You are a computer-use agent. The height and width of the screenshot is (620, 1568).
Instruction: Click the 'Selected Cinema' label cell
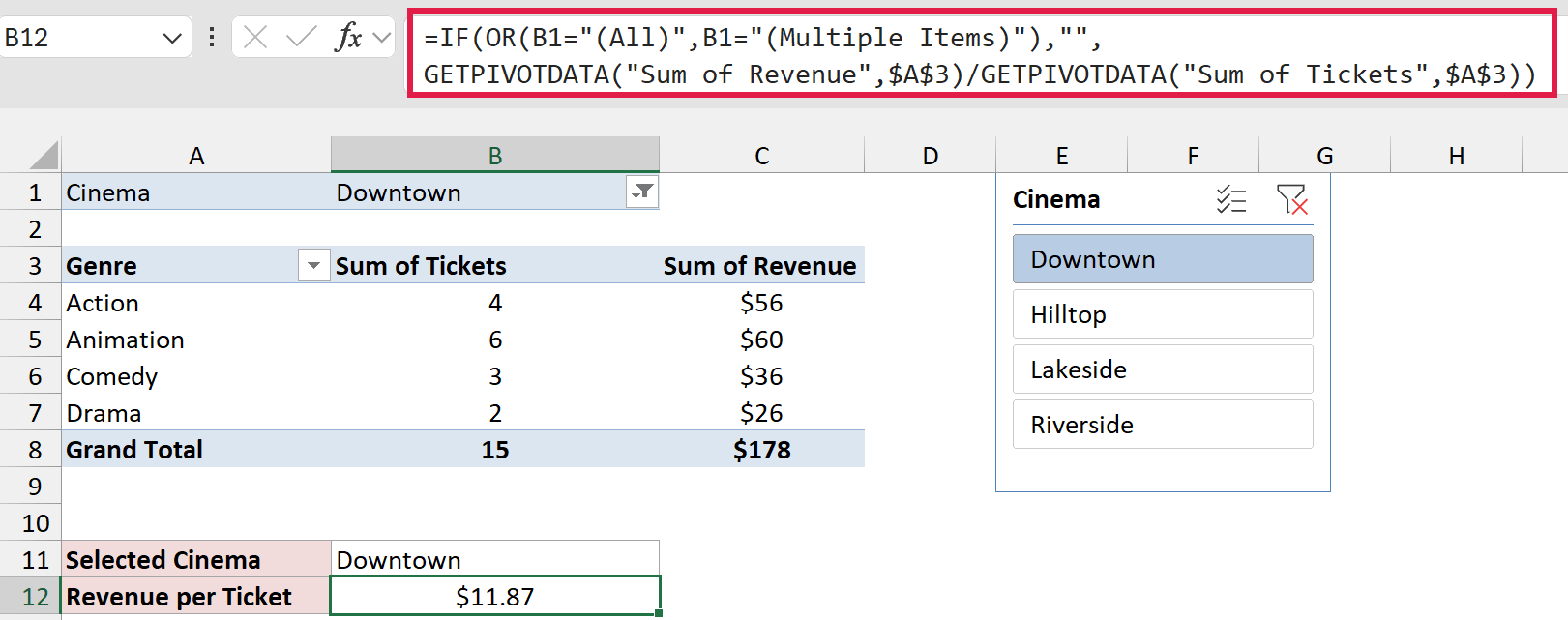click(196, 560)
